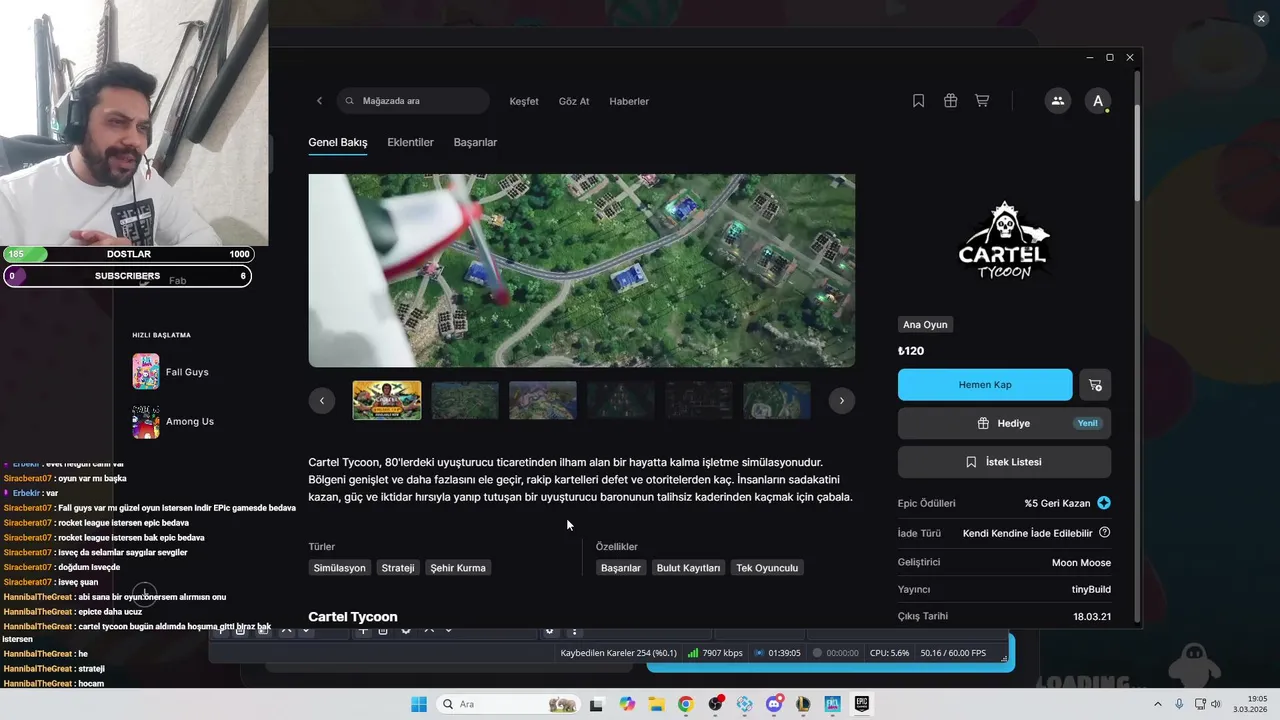This screenshot has width=1280, height=720.
Task: Open the gift box icon in header
Action: tap(951, 101)
